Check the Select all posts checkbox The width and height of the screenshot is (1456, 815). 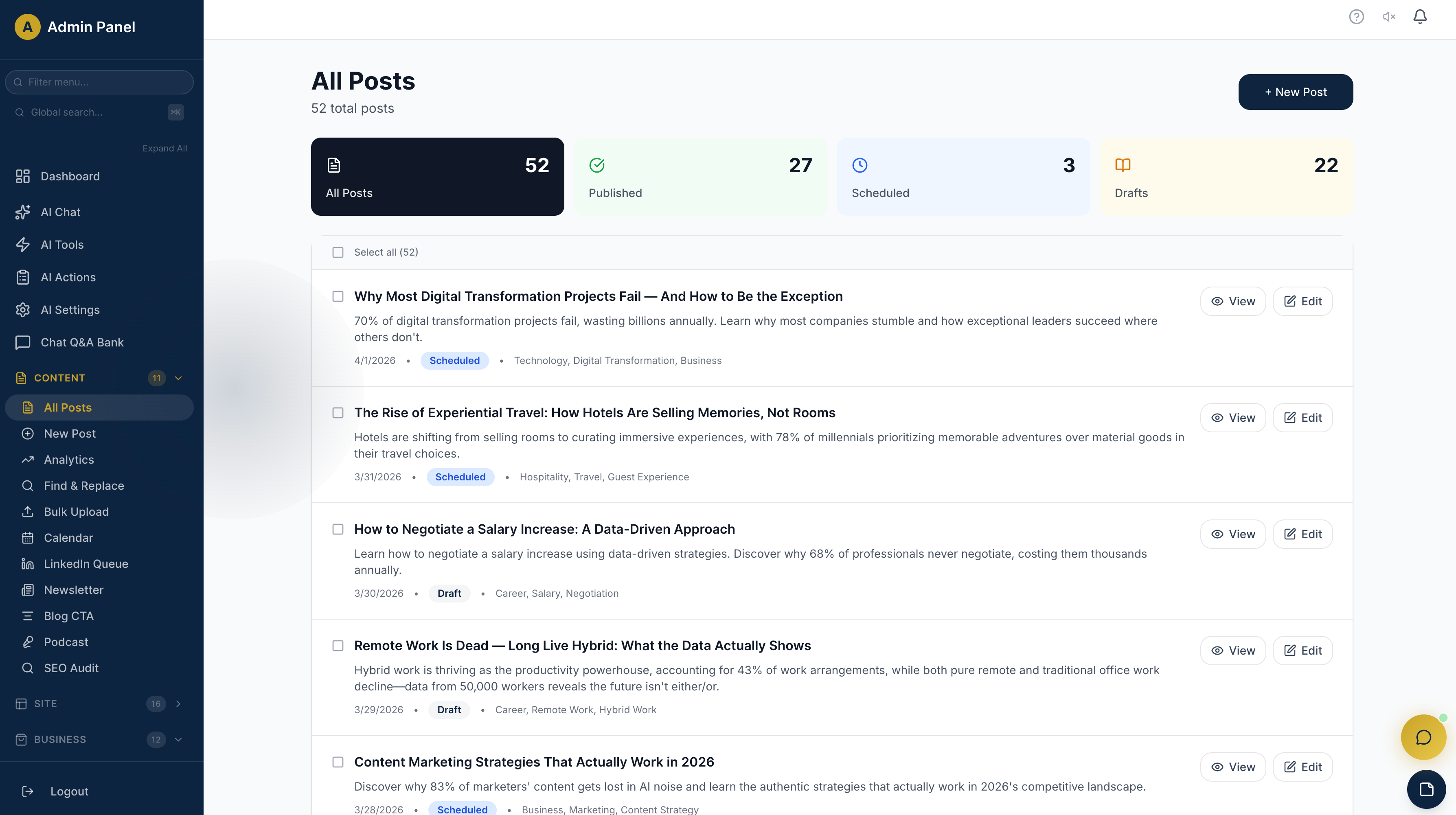point(338,252)
